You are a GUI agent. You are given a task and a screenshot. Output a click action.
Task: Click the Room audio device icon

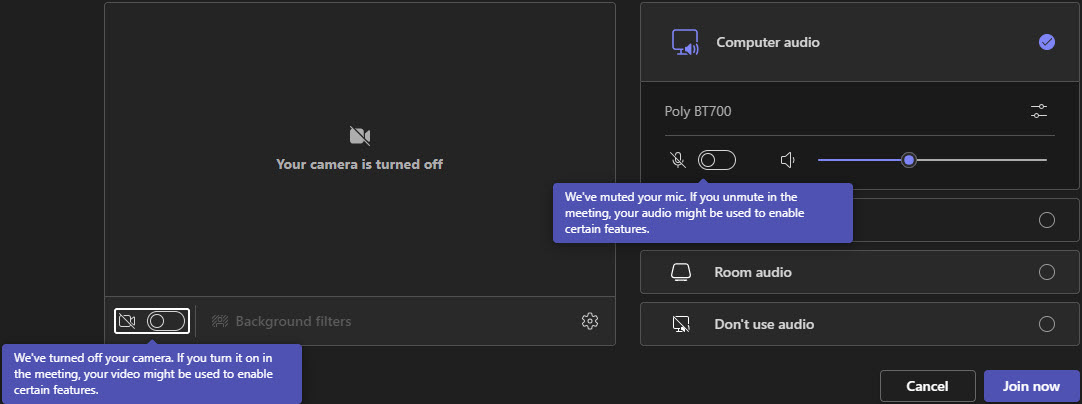[x=680, y=272]
